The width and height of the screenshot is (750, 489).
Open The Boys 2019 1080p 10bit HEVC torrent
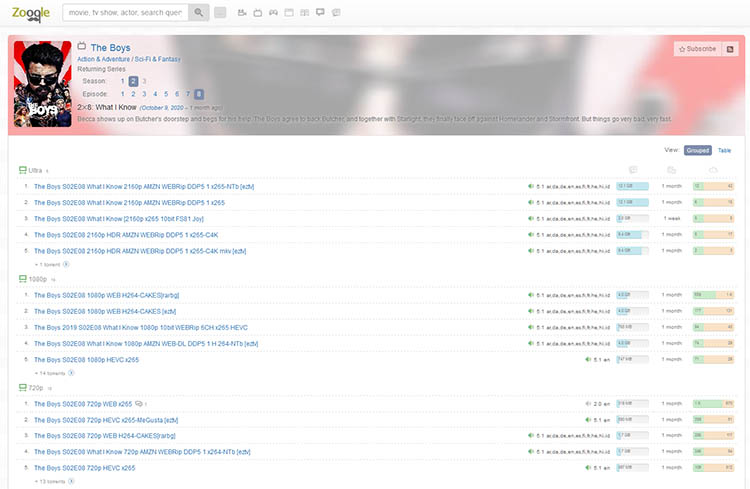[x=141, y=327]
